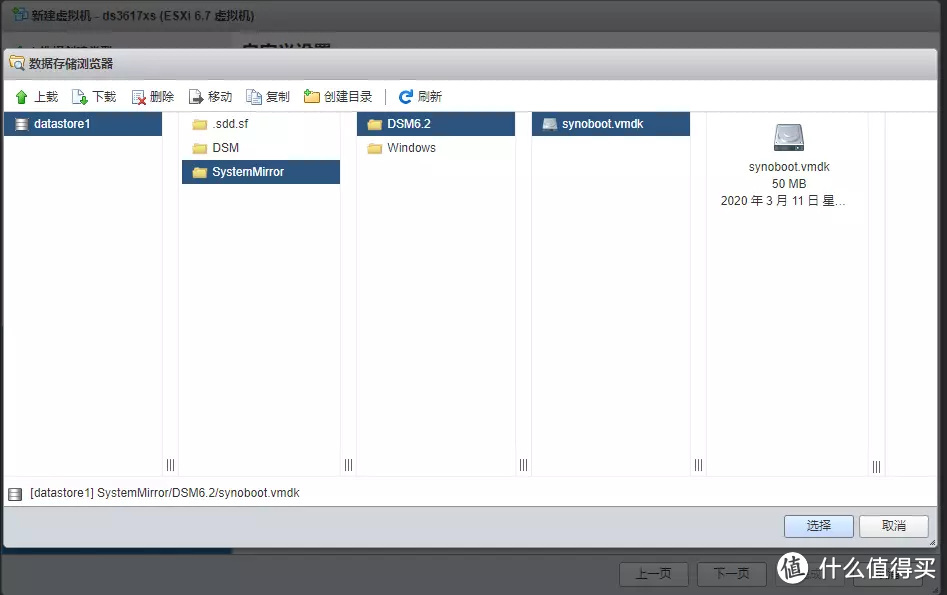Select the SystemMirror folder
Screen dimensions: 947x595
[x=261, y=172]
